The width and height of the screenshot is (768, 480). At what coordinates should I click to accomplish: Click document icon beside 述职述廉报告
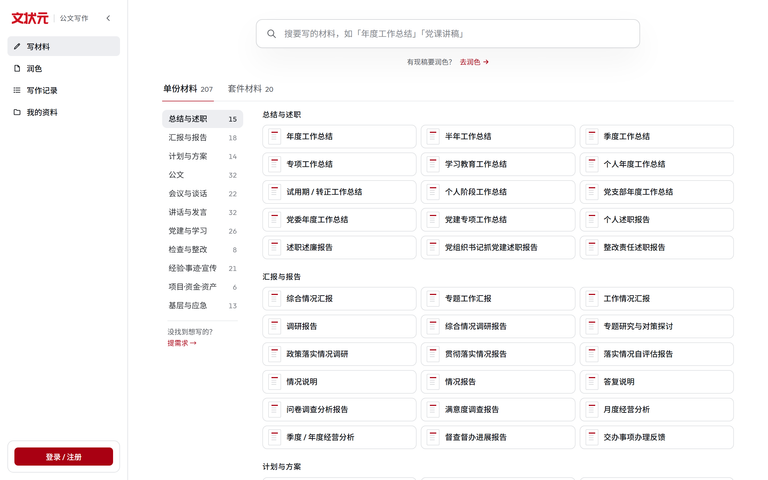click(x=274, y=247)
